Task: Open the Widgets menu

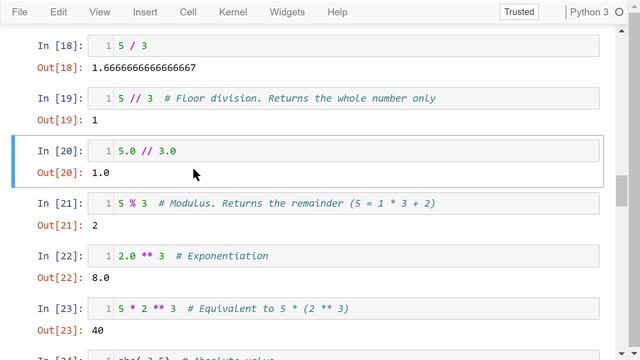Action: (287, 12)
